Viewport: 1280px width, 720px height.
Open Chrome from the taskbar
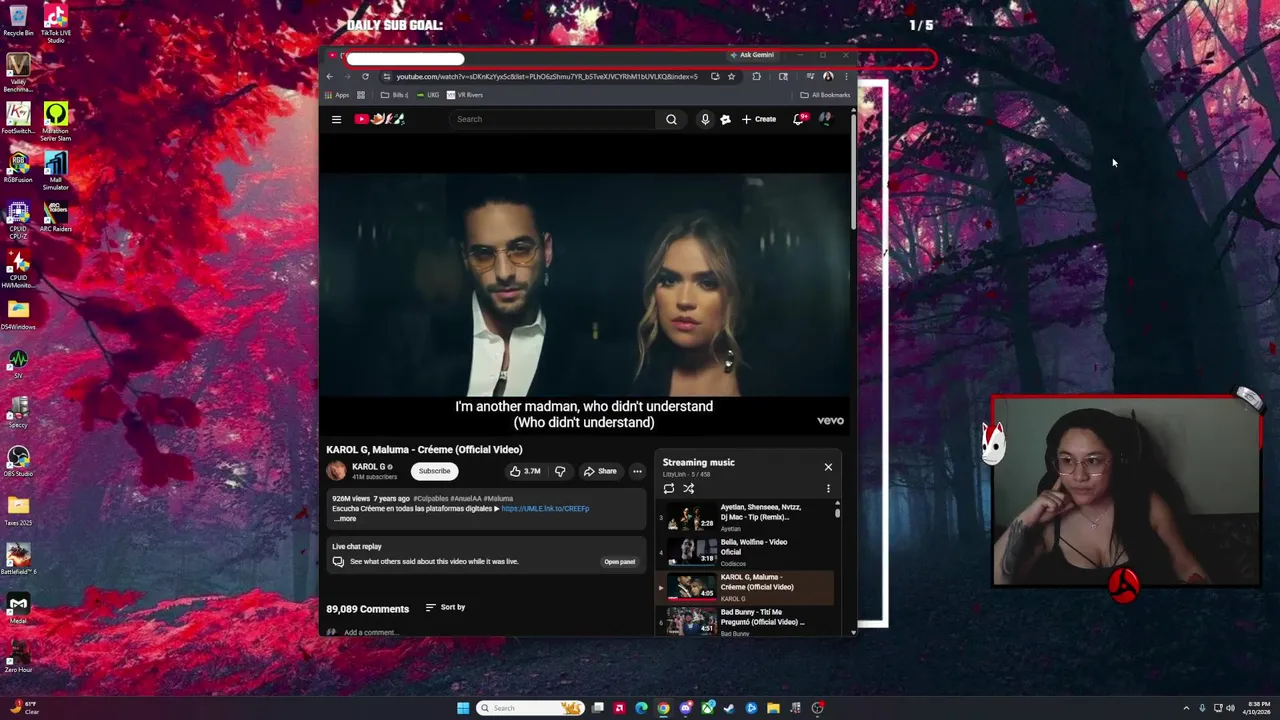click(x=663, y=708)
